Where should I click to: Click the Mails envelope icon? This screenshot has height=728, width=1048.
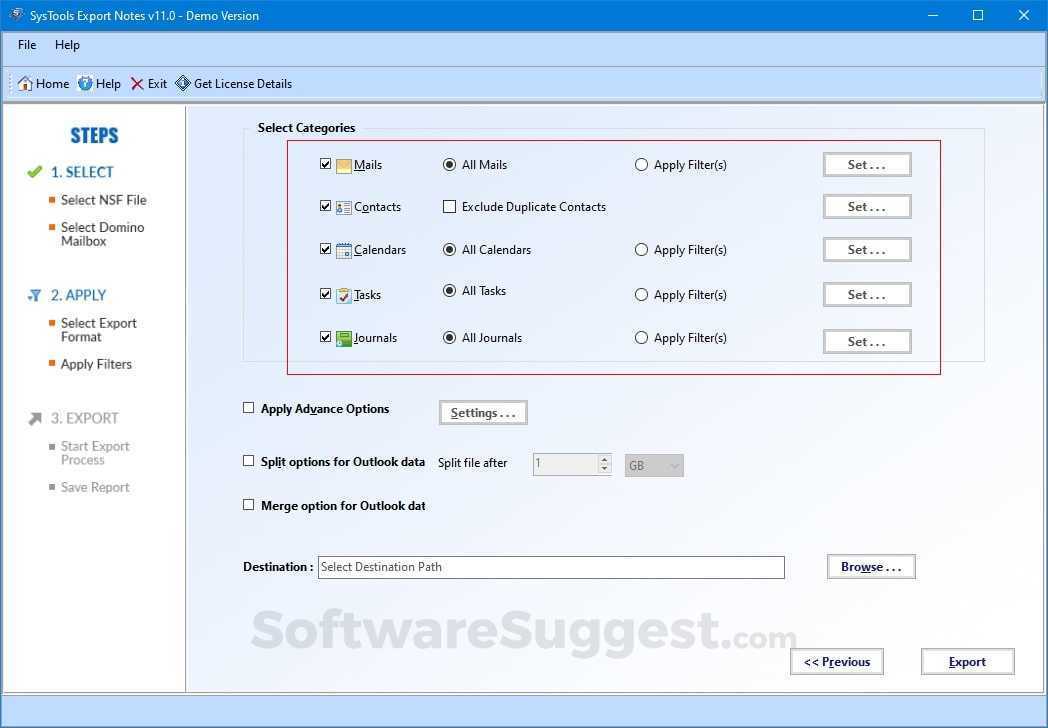(x=343, y=164)
